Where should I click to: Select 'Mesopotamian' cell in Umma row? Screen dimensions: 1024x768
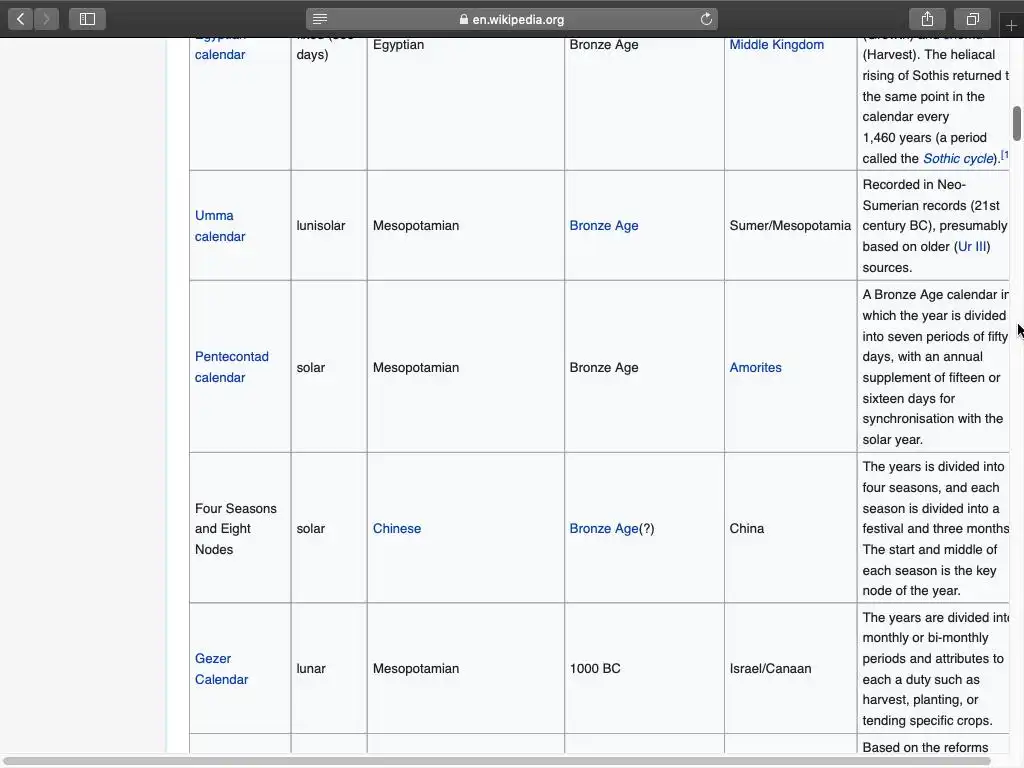416,225
